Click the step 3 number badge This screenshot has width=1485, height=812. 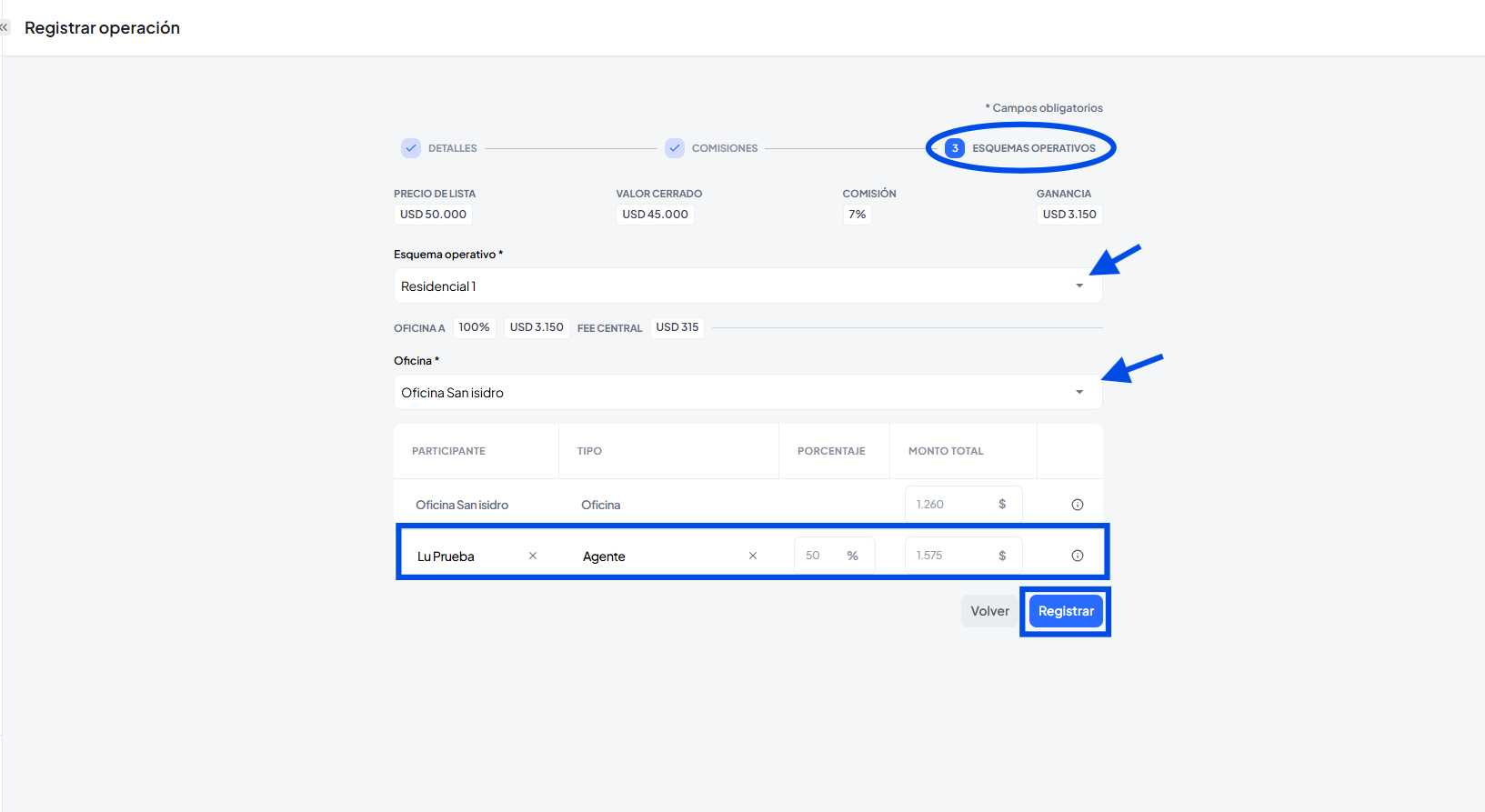[x=955, y=148]
